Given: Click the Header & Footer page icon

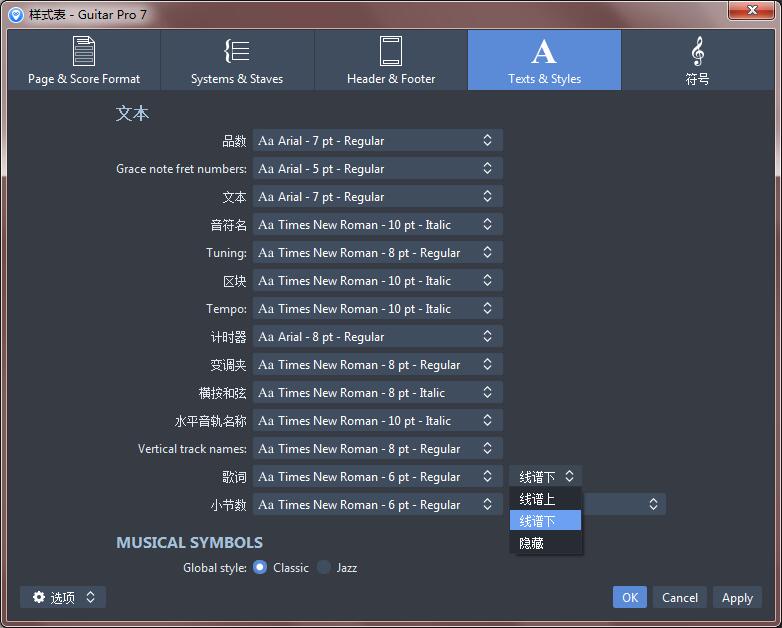Looking at the screenshot, I should click(391, 51).
